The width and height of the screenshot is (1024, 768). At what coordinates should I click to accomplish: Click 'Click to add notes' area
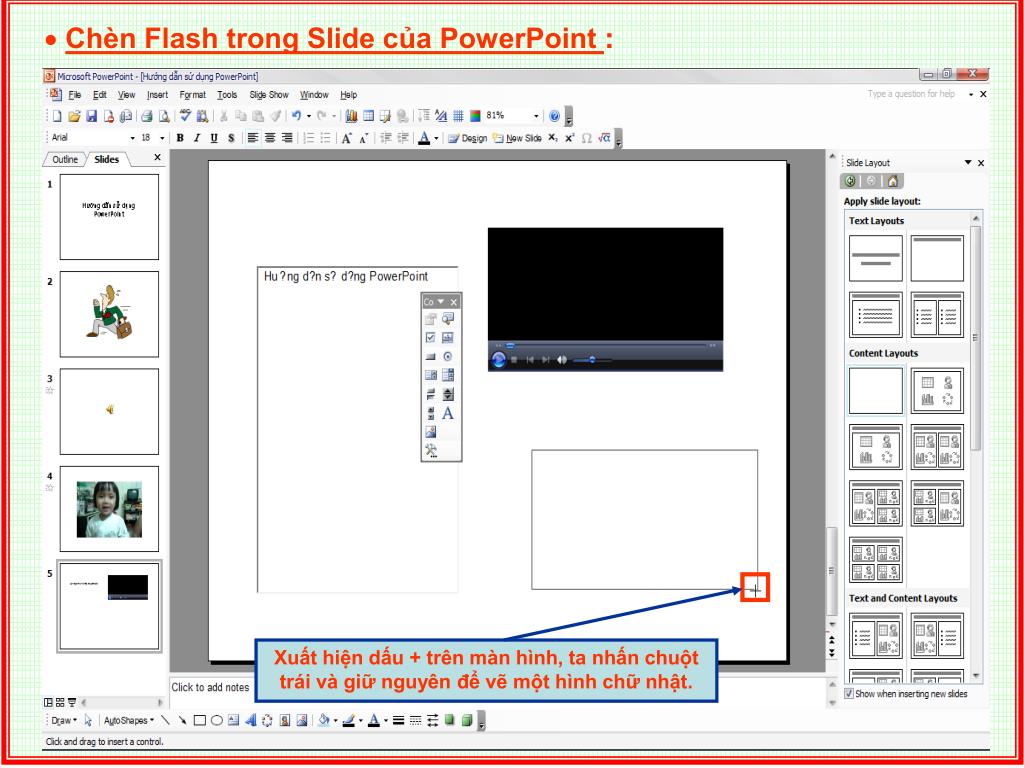pos(210,687)
